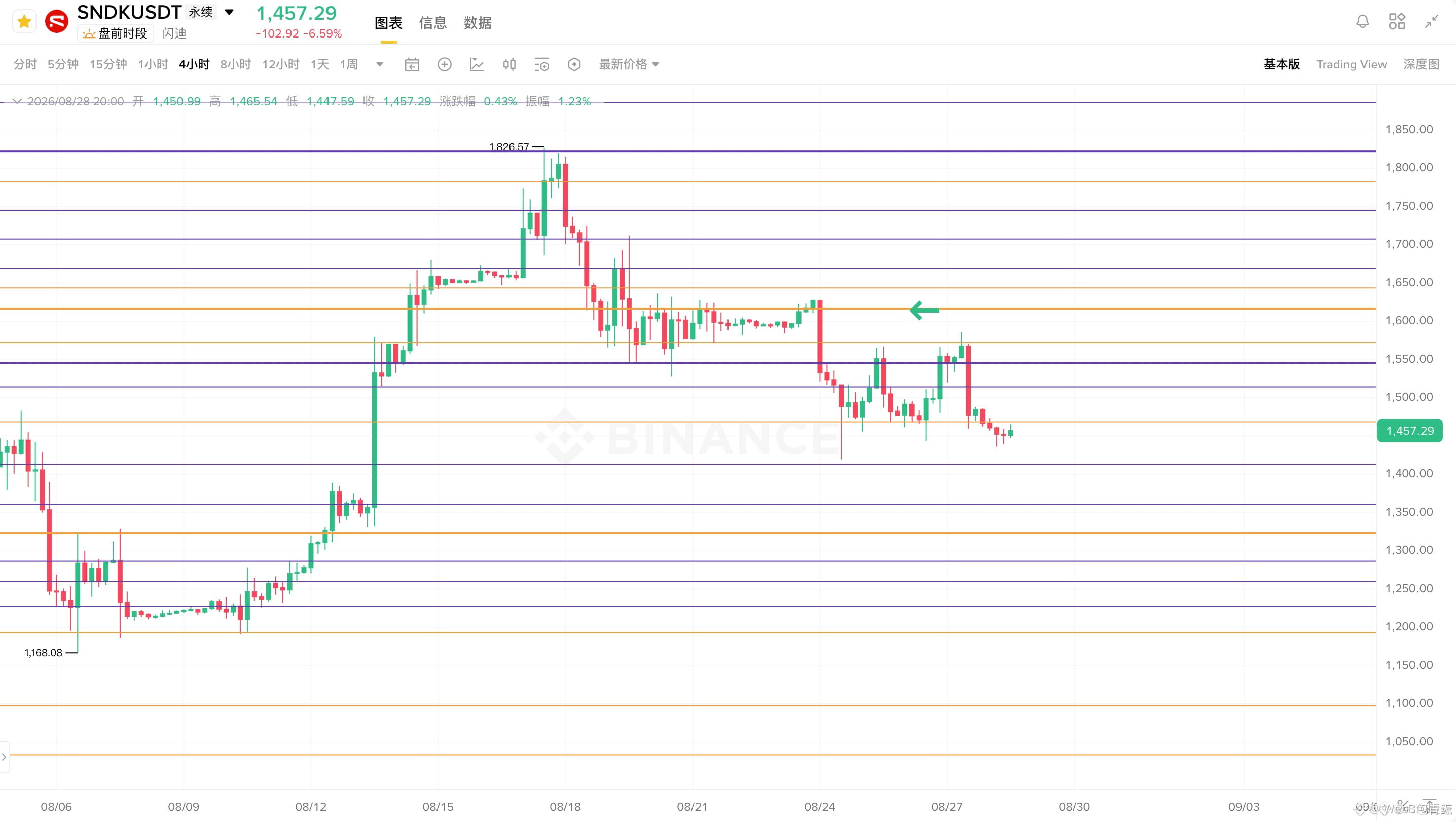
Task: Click the 闪迪 company name label
Action: (174, 33)
